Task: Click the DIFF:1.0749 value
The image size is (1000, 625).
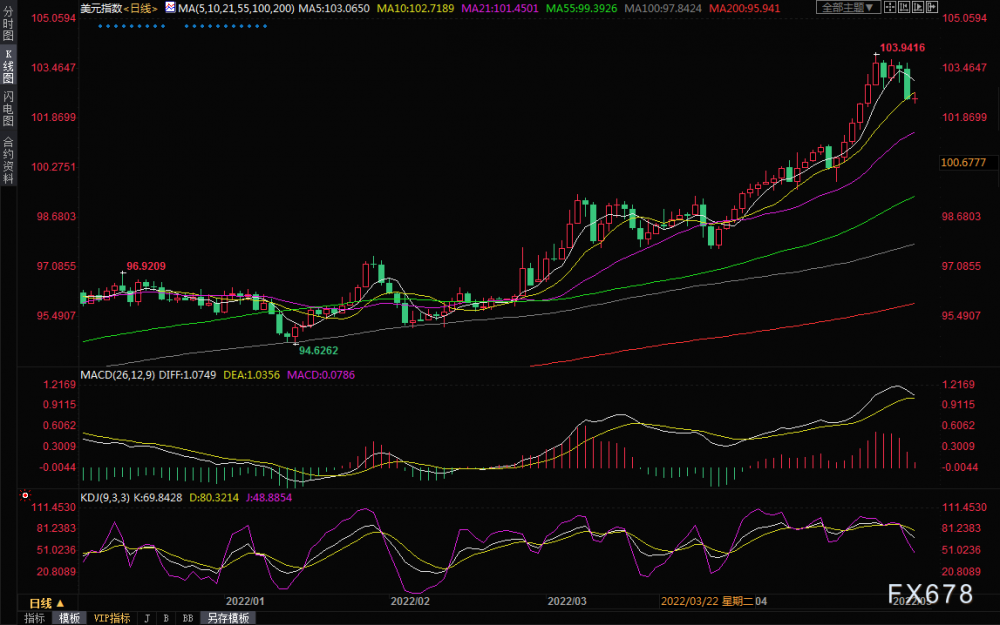Action: 188,375
